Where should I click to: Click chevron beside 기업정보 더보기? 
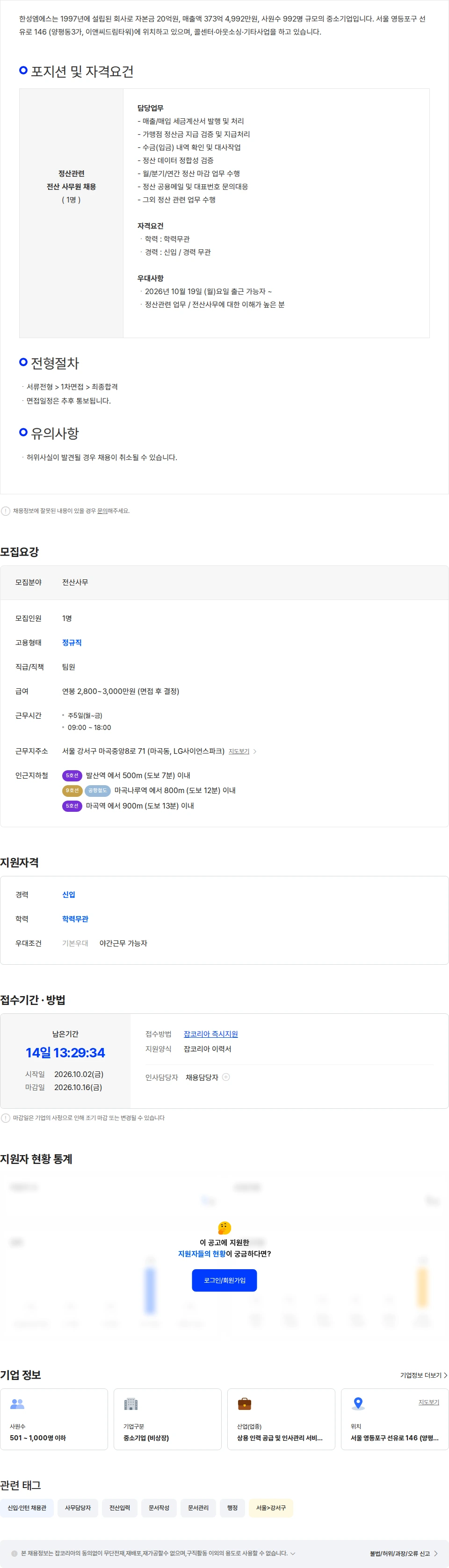coord(445,1375)
